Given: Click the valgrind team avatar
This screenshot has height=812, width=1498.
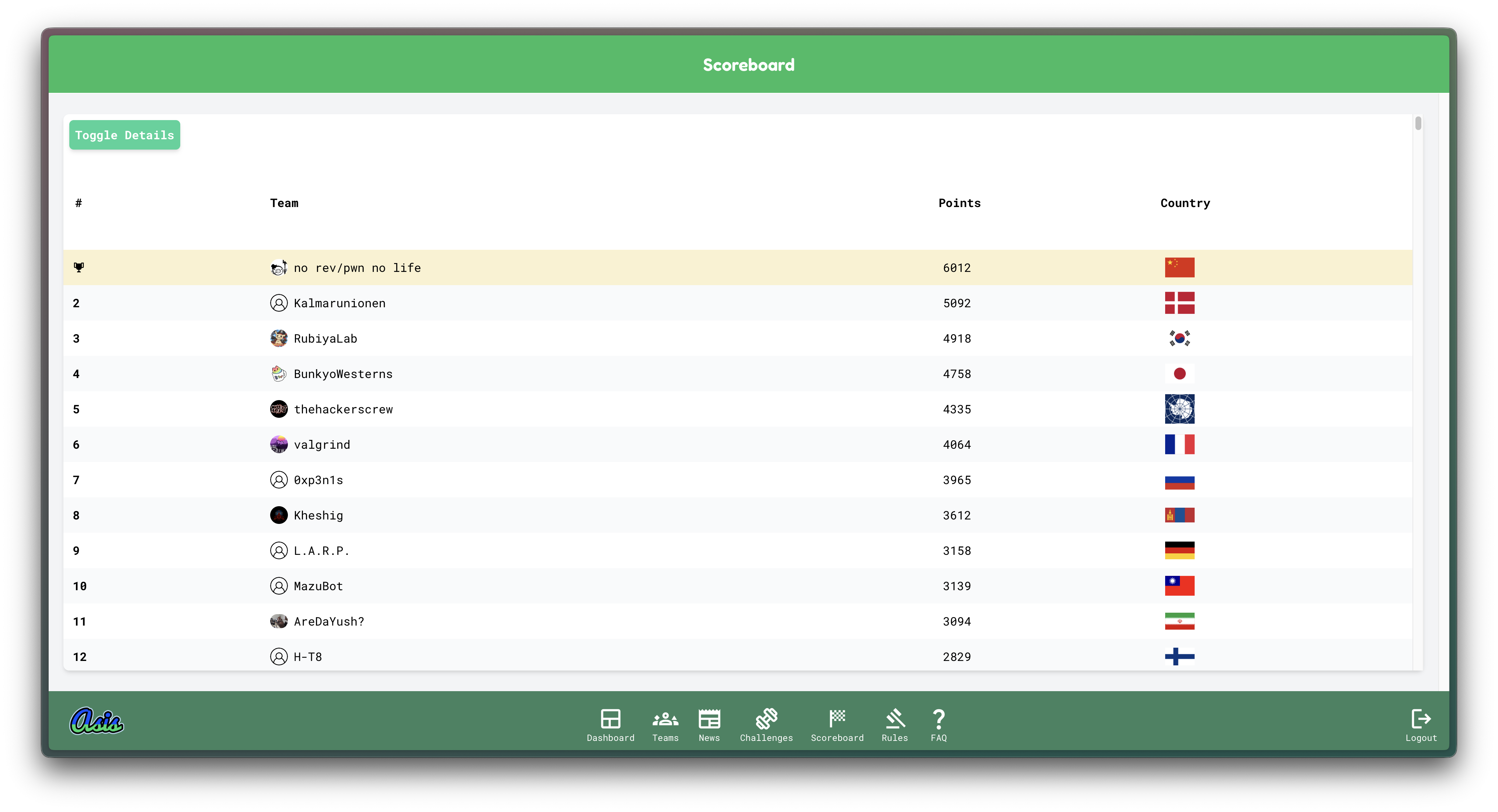Looking at the screenshot, I should 279,445.
